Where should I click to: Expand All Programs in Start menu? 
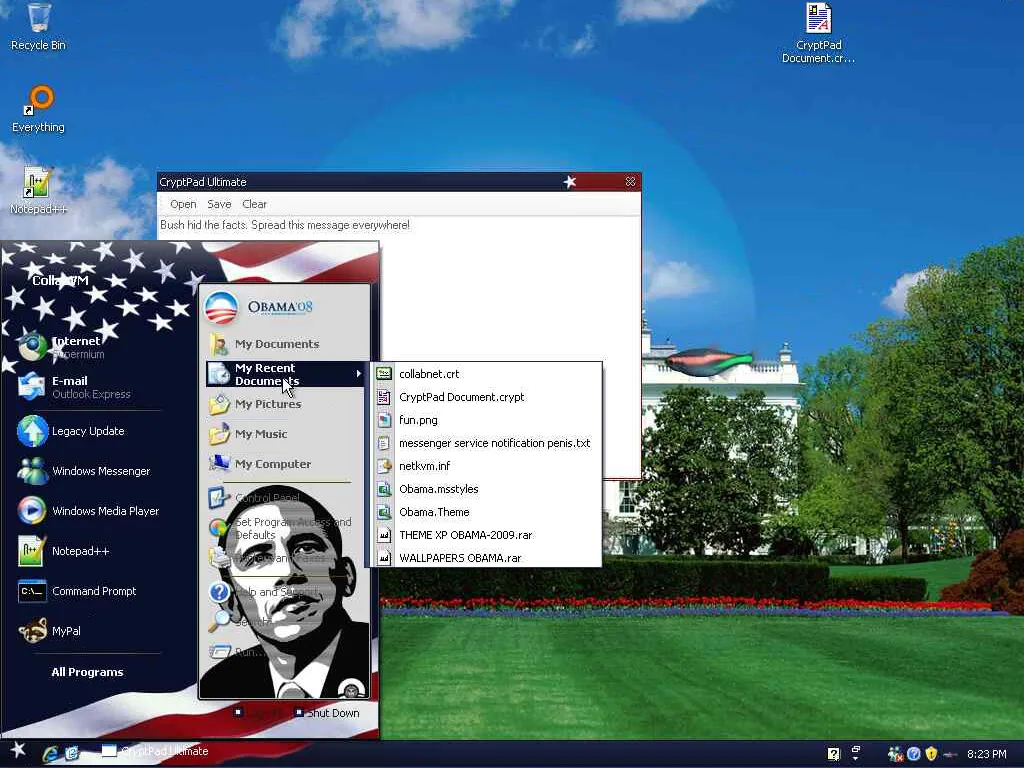pyautogui.click(x=88, y=672)
